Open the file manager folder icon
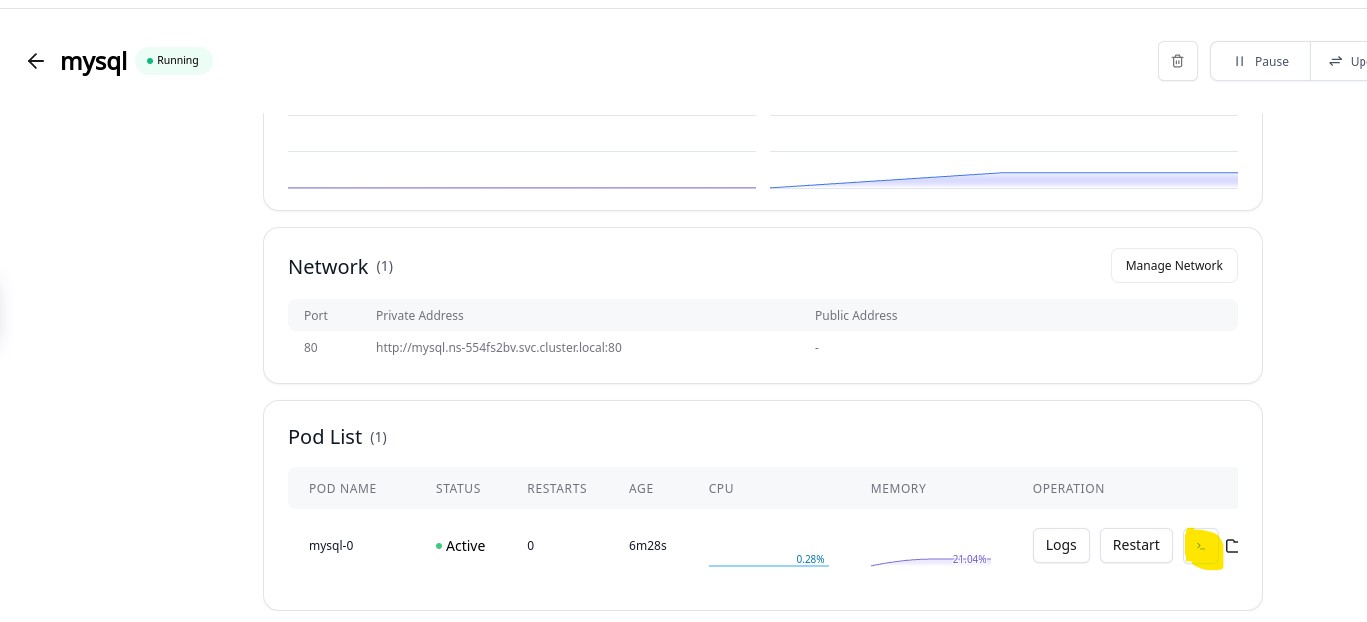 [1233, 546]
